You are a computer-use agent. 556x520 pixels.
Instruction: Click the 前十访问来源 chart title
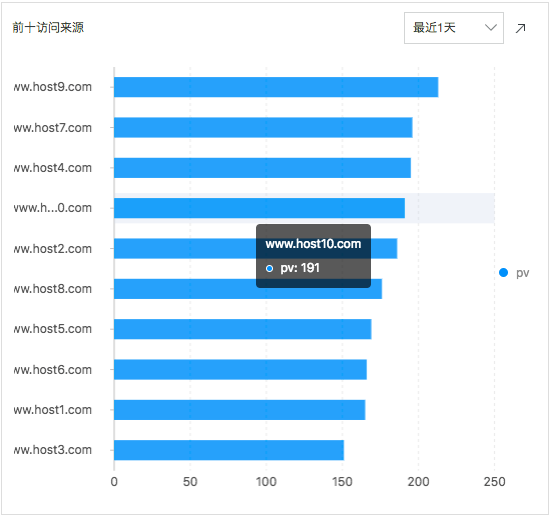pos(48,28)
